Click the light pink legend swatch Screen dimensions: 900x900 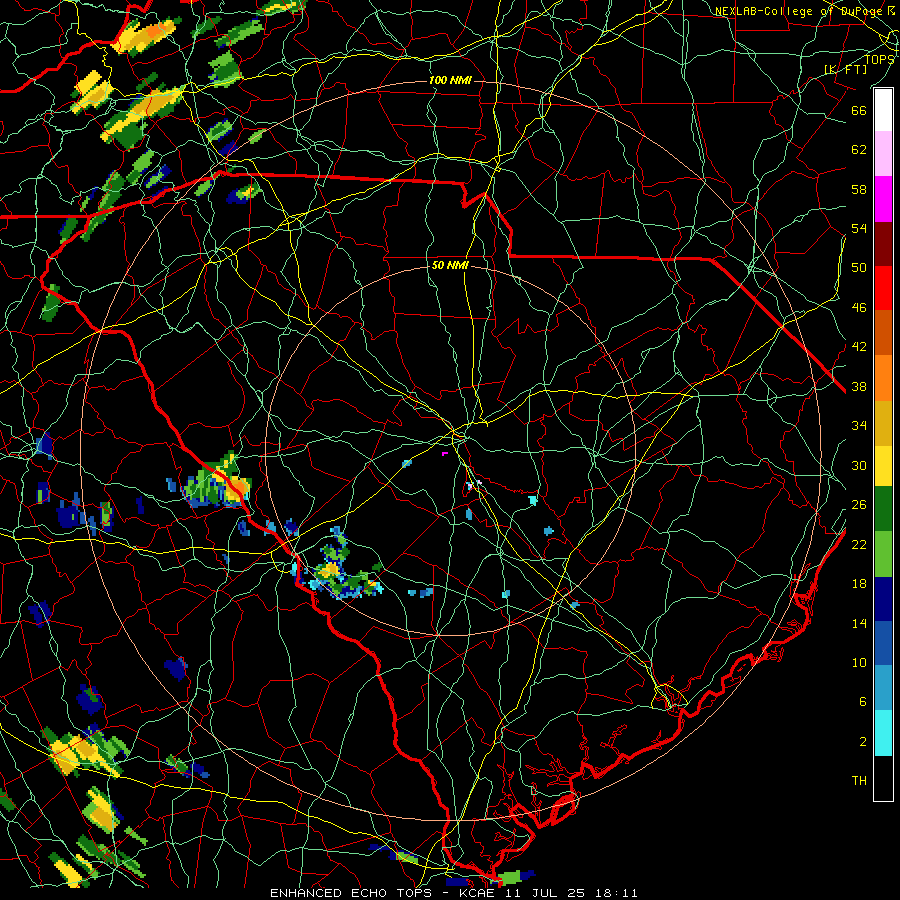883,153
